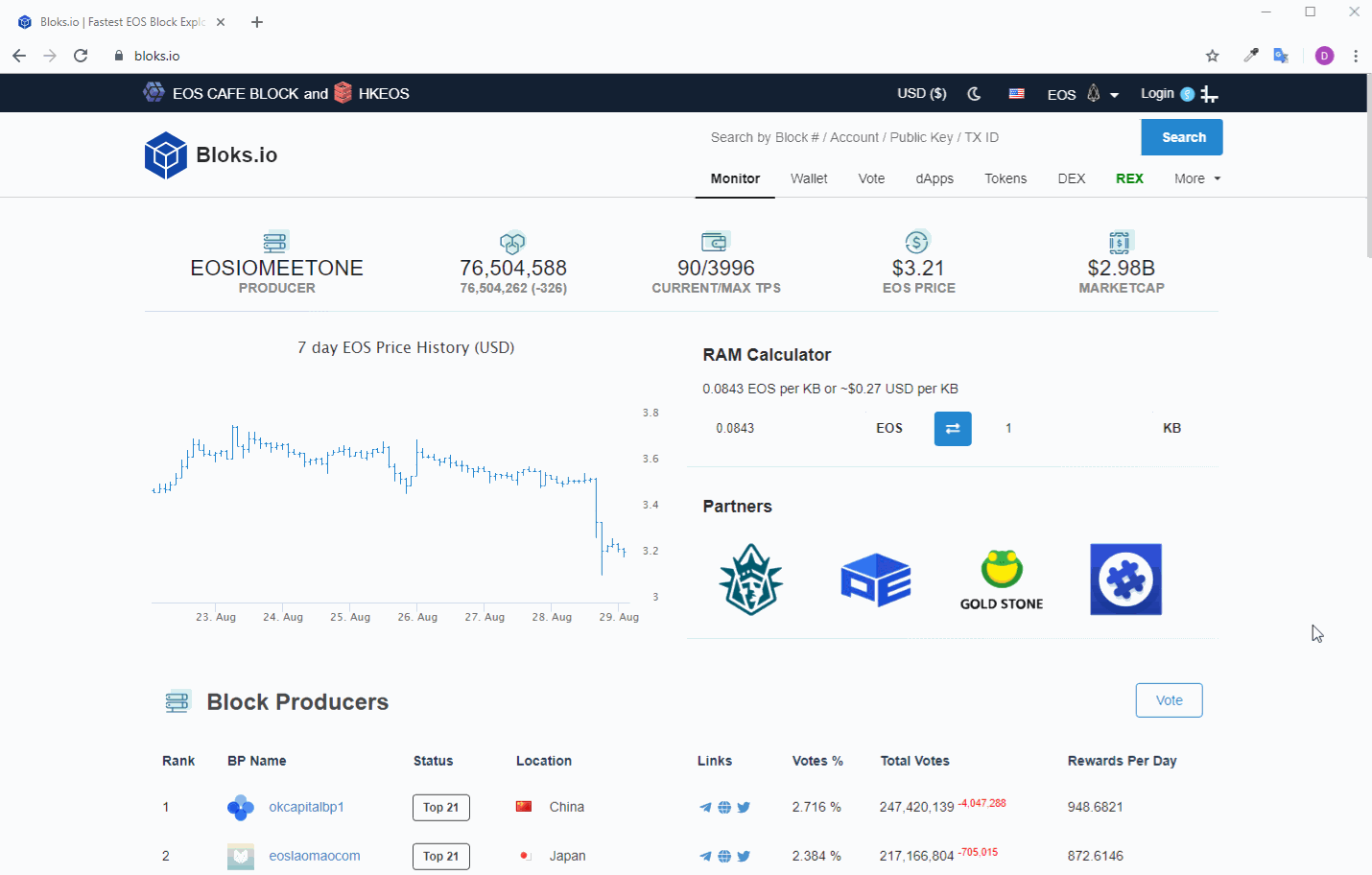Click the producer server icon

tap(275, 242)
